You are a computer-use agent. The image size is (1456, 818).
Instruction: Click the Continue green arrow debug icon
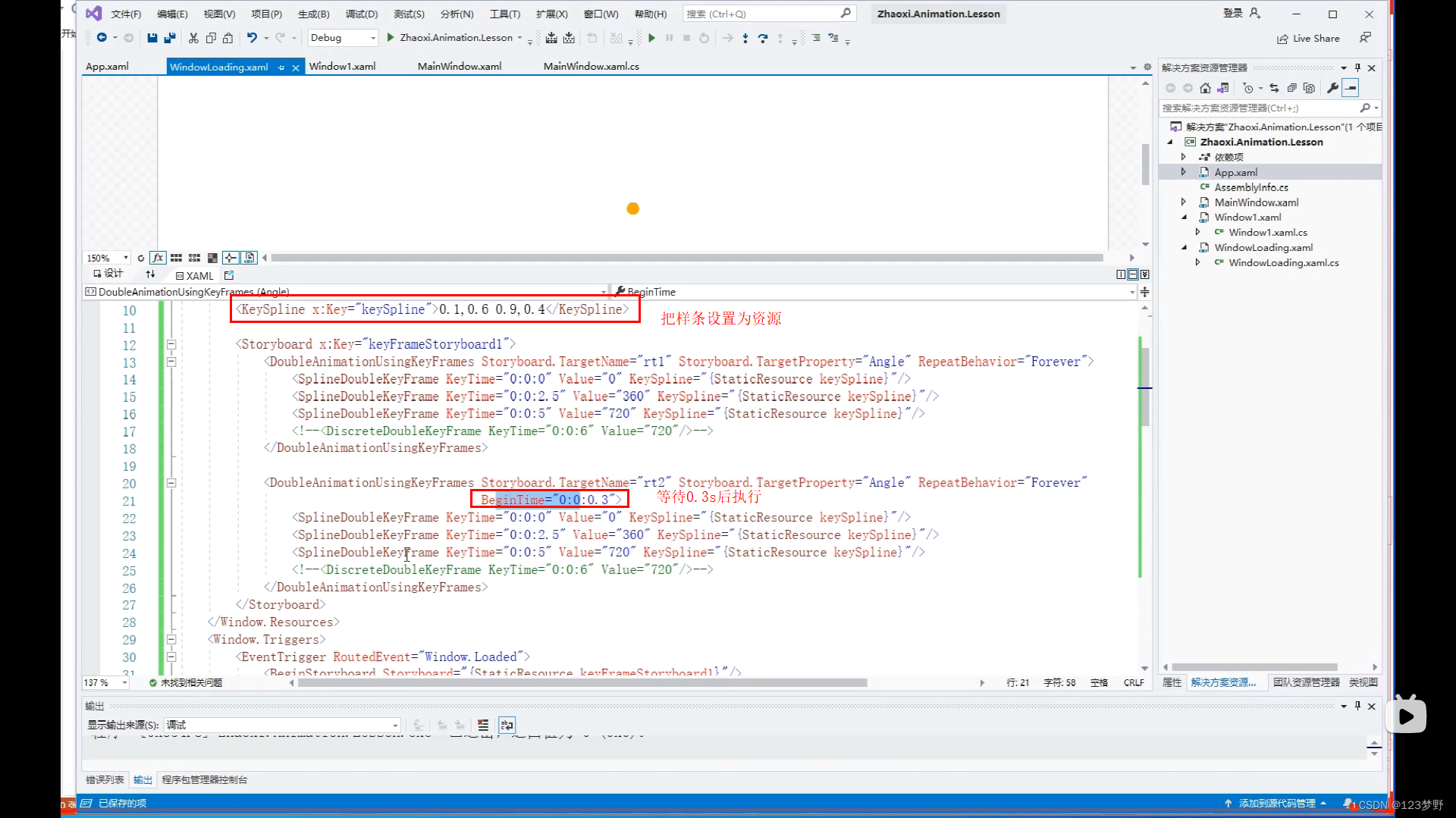point(651,38)
